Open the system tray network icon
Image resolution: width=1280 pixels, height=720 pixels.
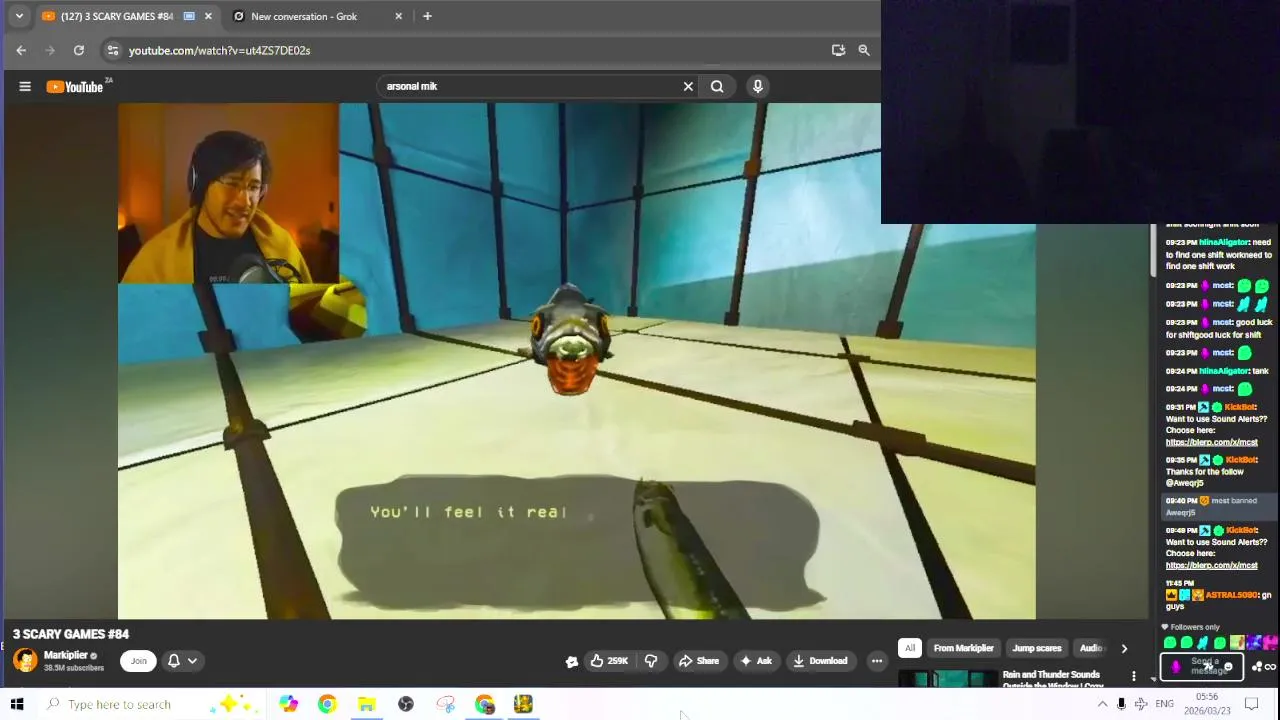pyautogui.click(x=1141, y=704)
